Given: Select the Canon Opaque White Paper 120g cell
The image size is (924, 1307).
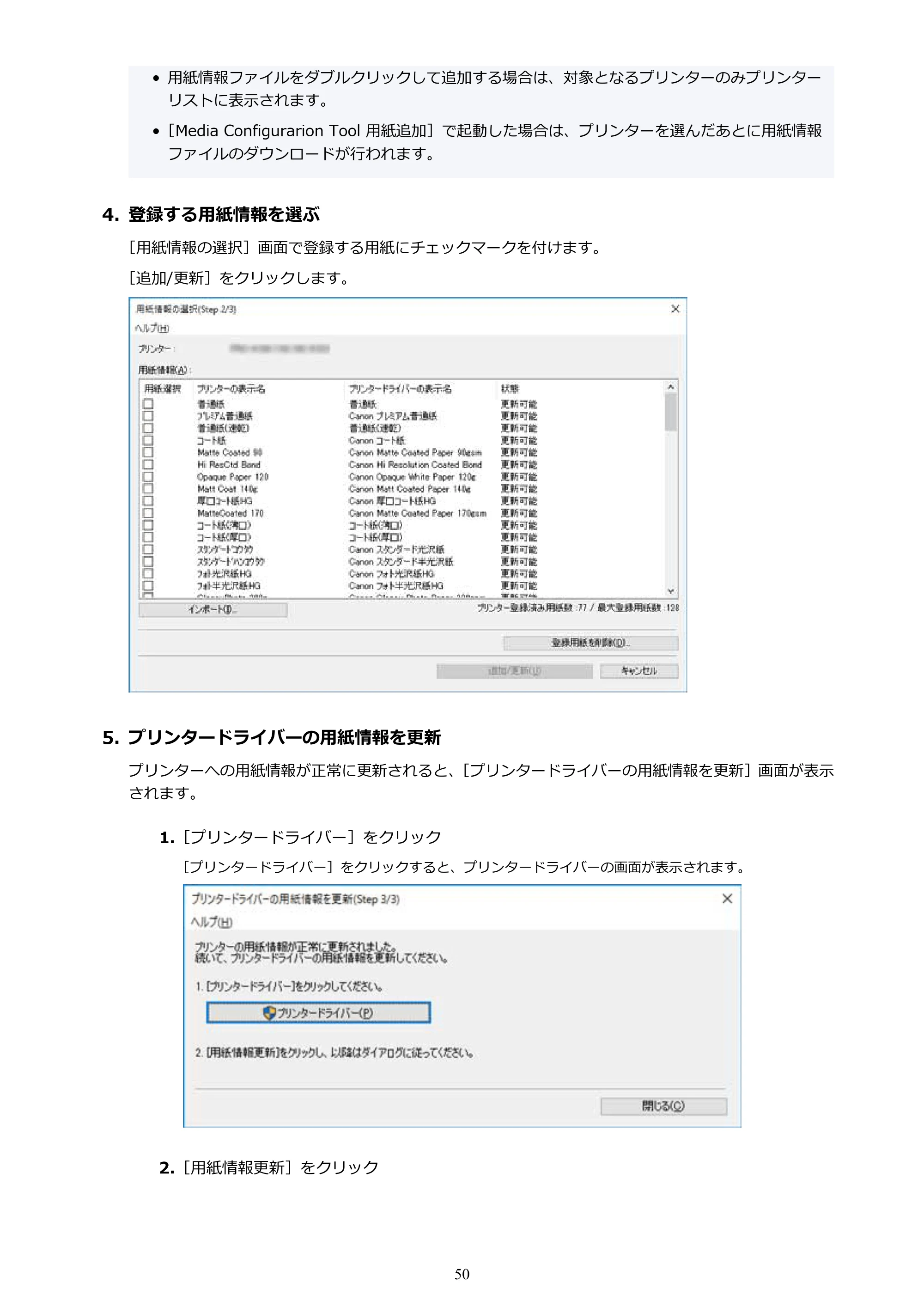Looking at the screenshot, I should coord(412,477).
